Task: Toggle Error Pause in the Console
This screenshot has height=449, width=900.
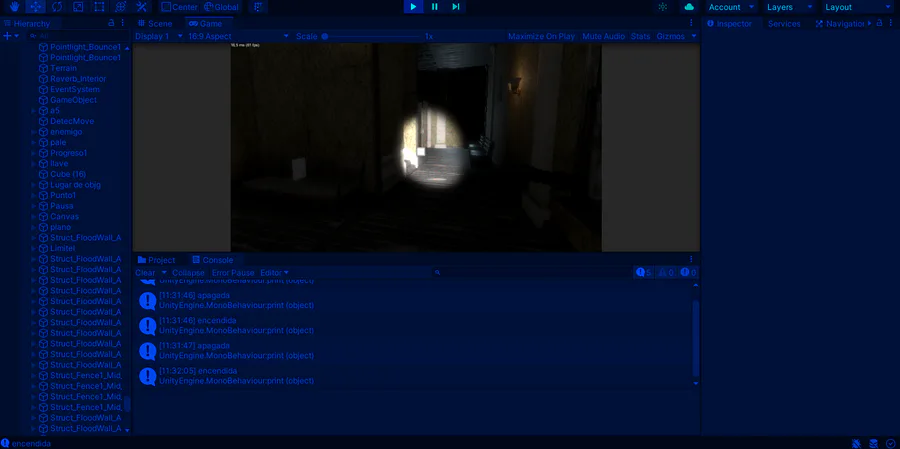Action: point(233,273)
